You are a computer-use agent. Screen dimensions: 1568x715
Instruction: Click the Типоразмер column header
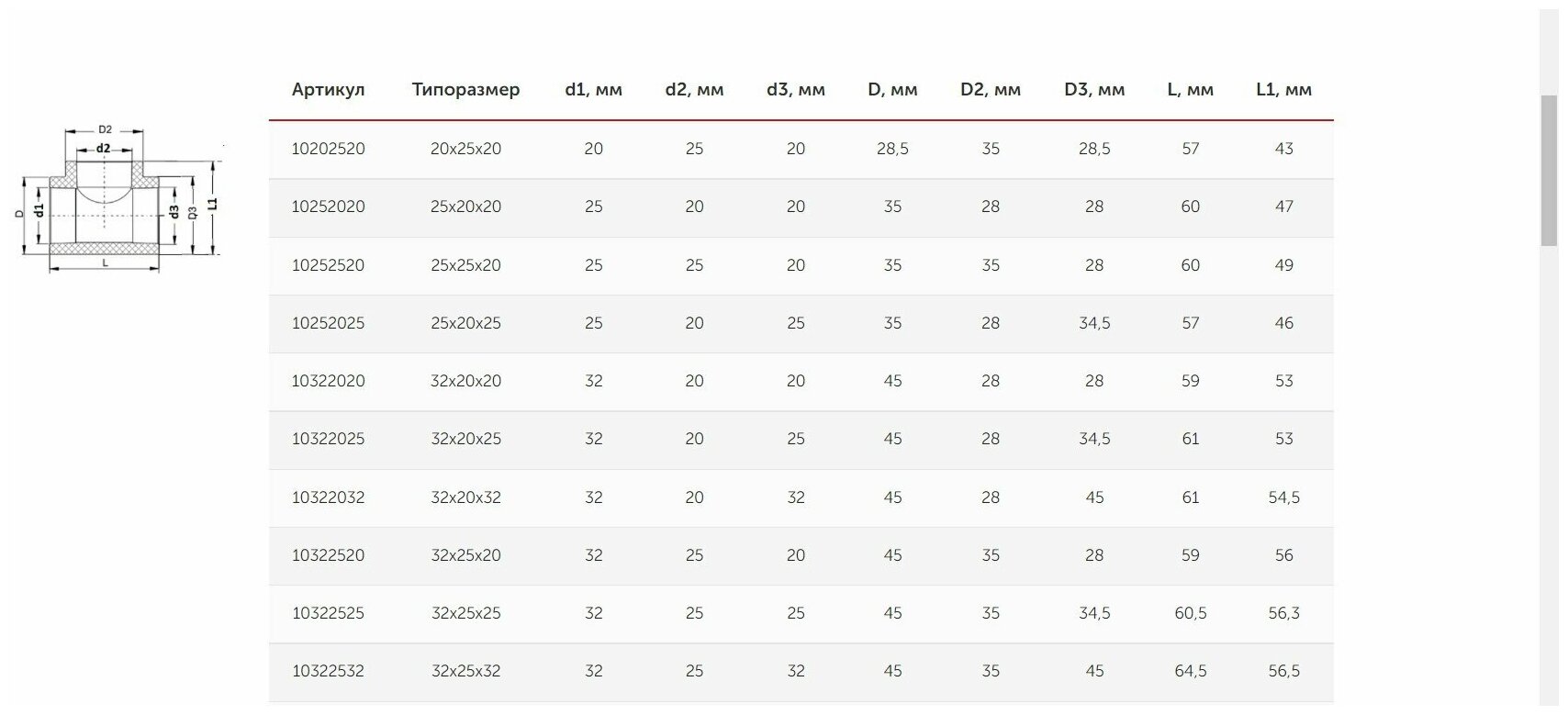pos(465,90)
